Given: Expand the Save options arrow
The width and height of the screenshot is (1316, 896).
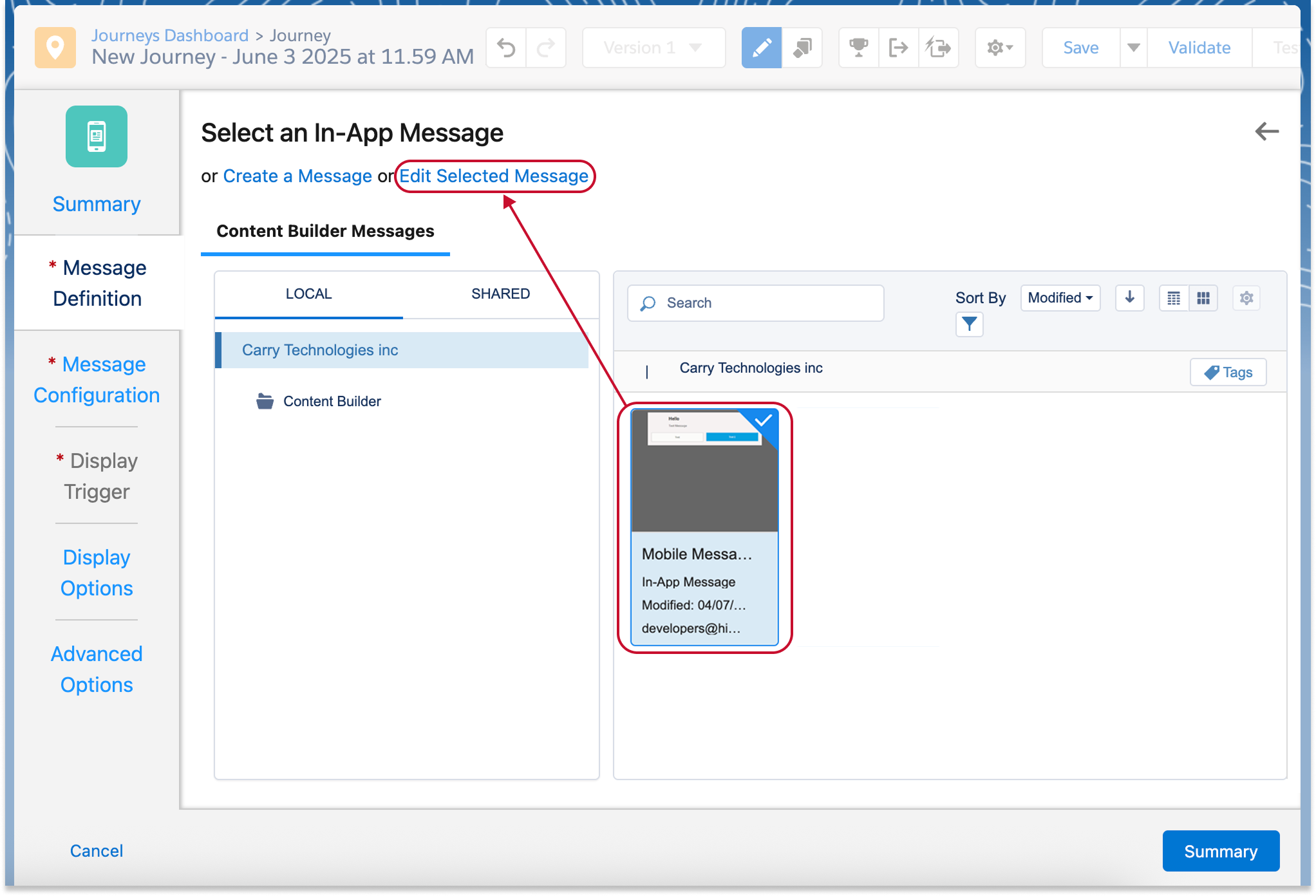Looking at the screenshot, I should [x=1133, y=48].
